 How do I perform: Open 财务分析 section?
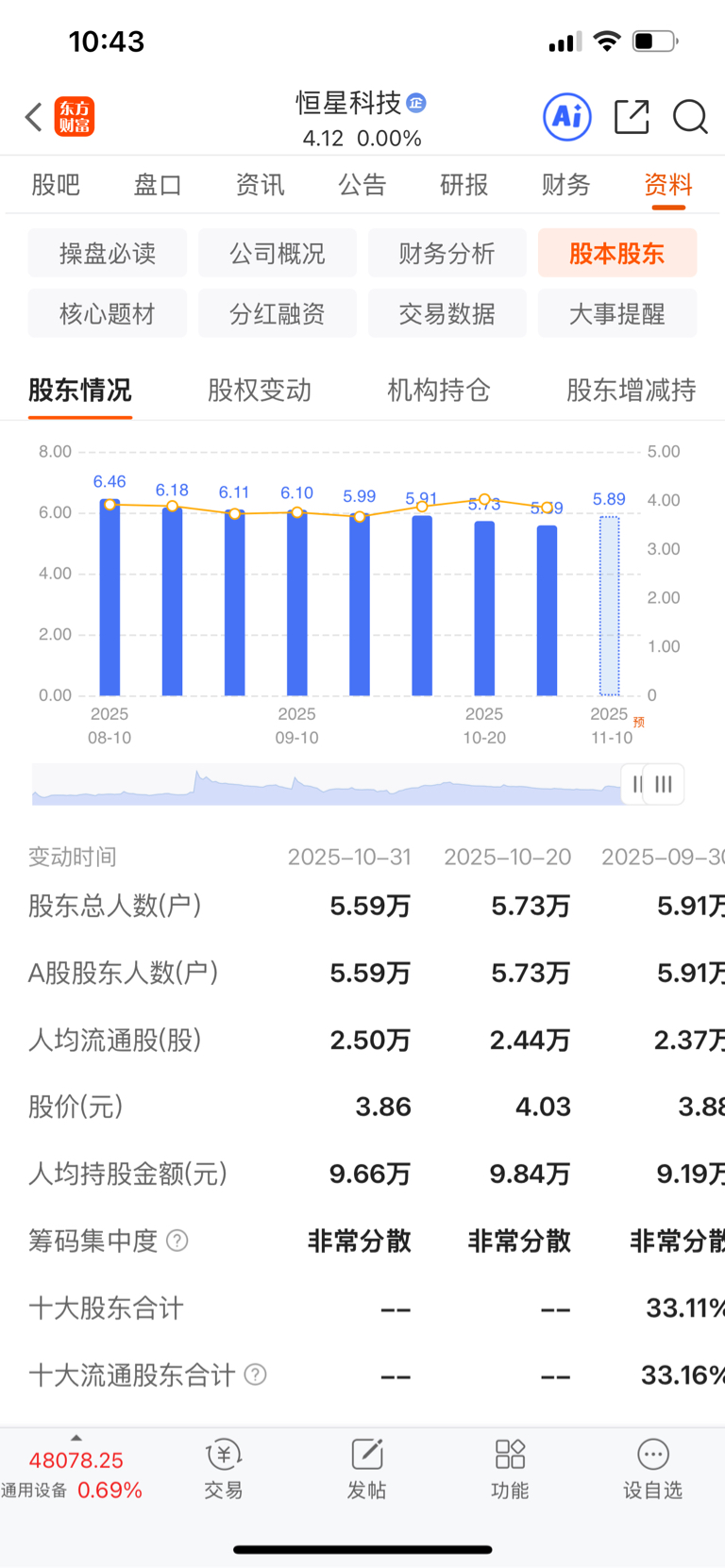click(x=447, y=253)
